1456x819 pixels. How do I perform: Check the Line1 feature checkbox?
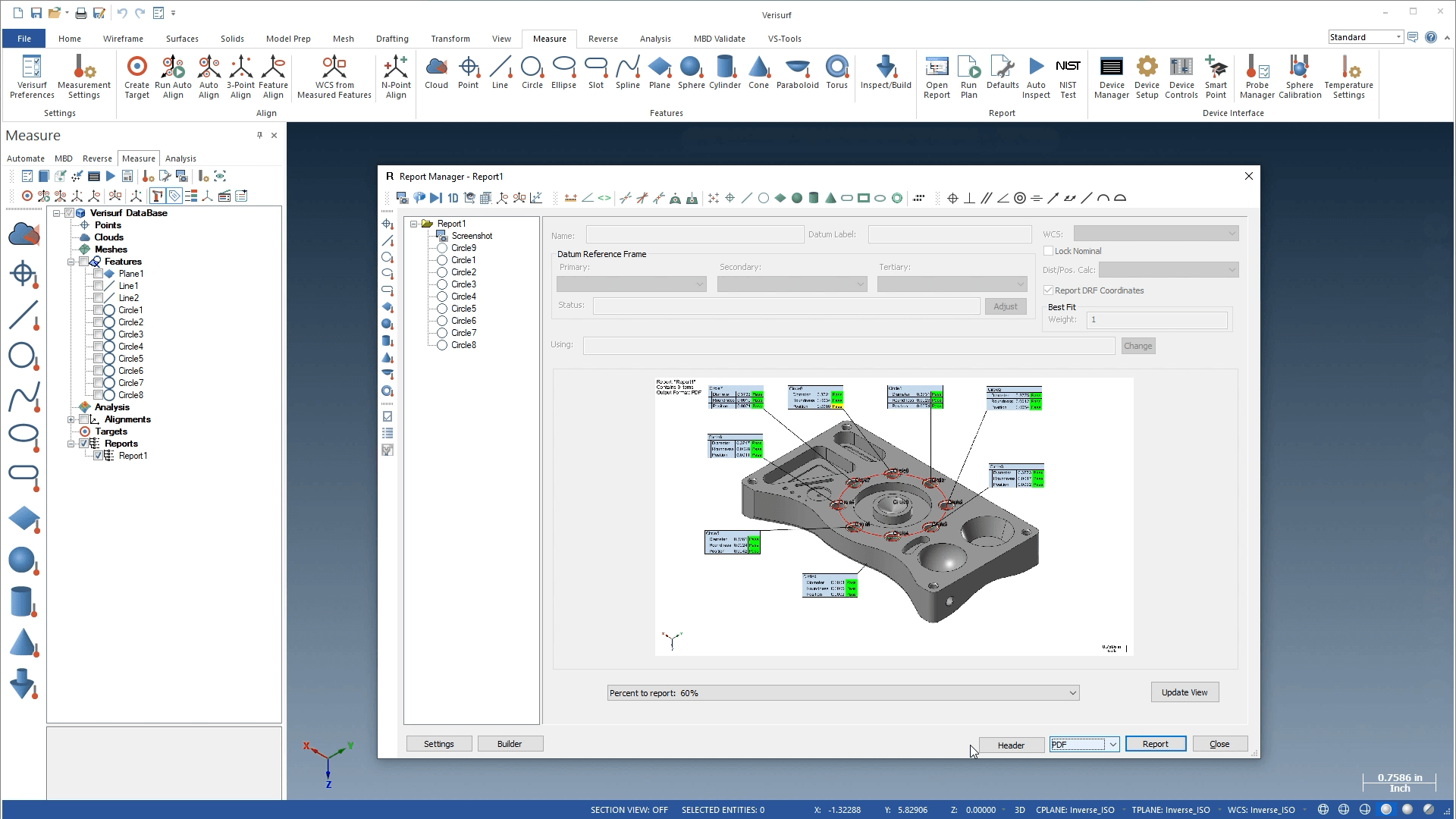[98, 286]
